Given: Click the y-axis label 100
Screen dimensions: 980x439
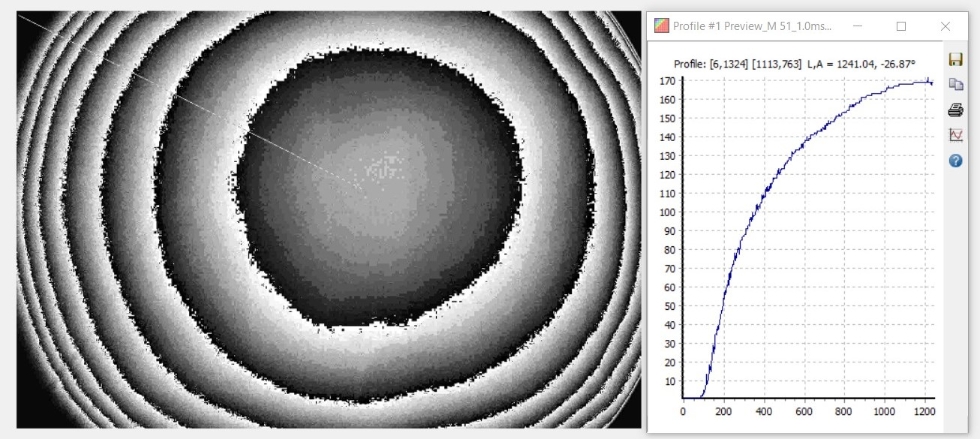Looking at the screenshot, I should point(669,212).
